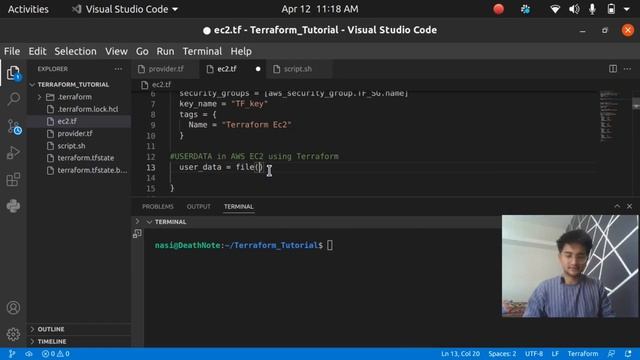Click the feedback icon in status bar

pos(611,354)
